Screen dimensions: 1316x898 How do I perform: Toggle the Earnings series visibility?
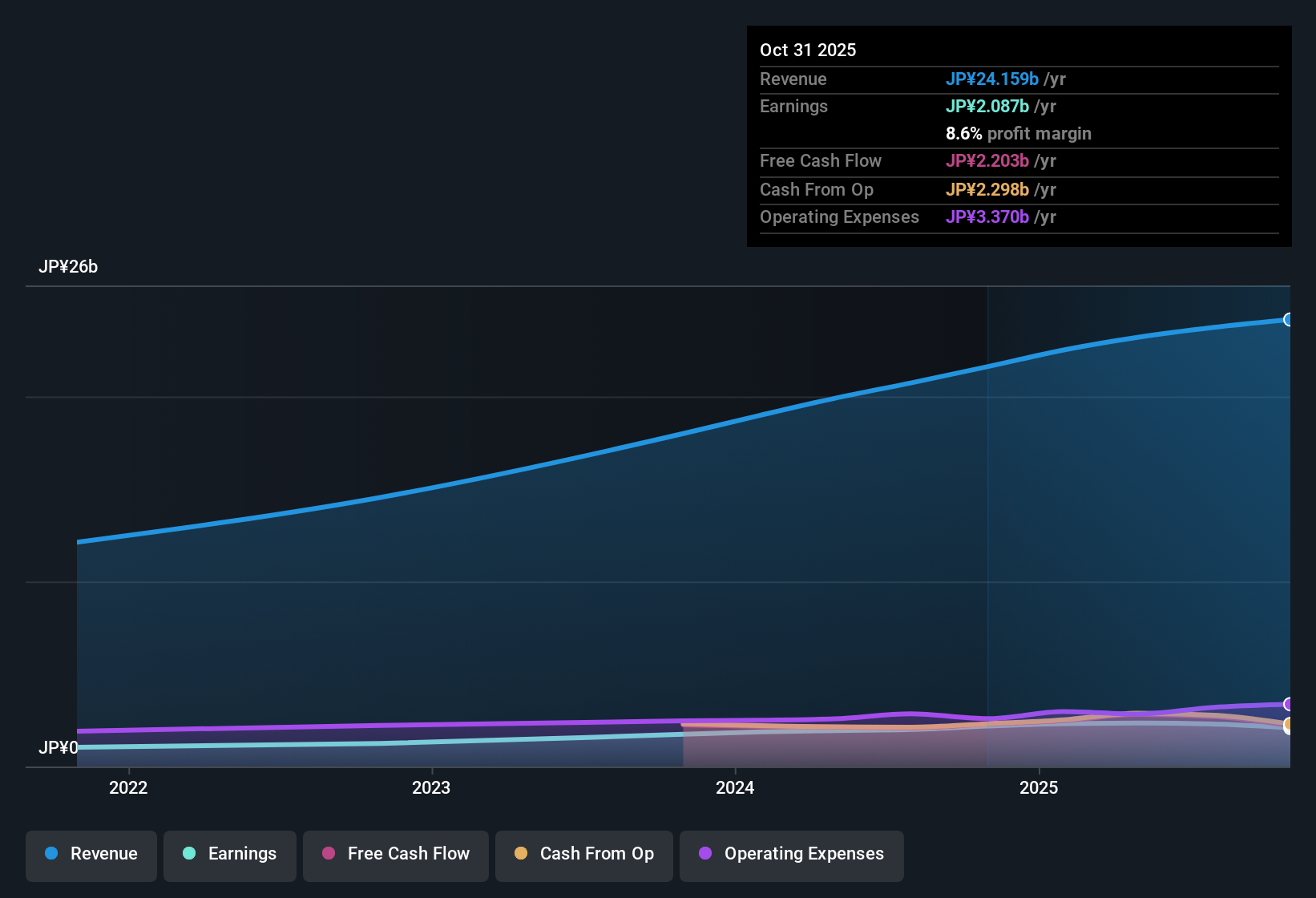(x=229, y=854)
